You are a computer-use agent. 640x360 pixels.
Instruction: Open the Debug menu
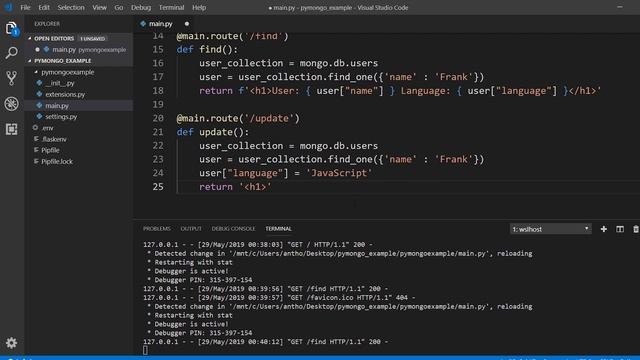pyautogui.click(x=141, y=7)
